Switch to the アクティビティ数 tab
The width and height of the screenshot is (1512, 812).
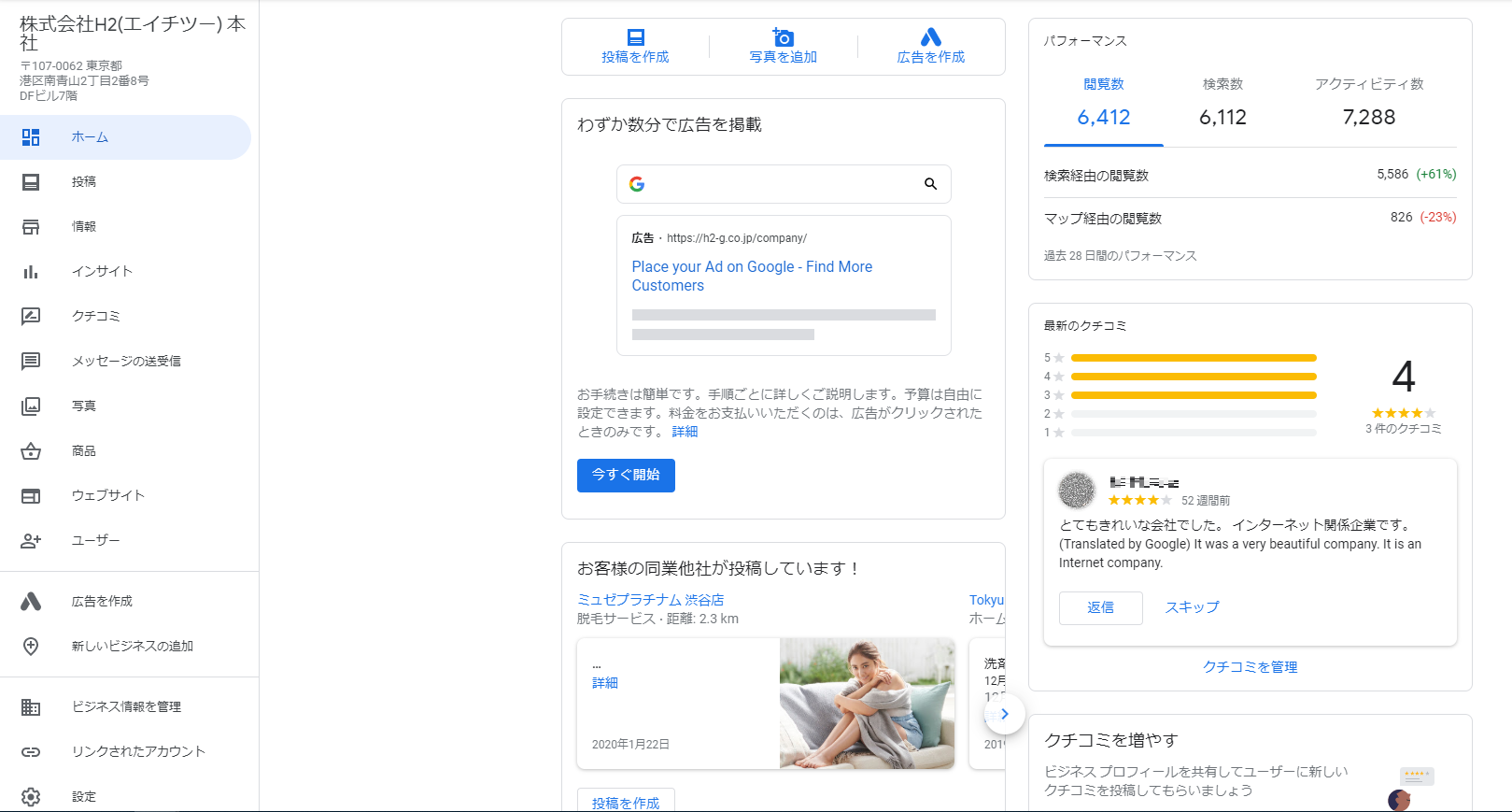pos(1368,103)
